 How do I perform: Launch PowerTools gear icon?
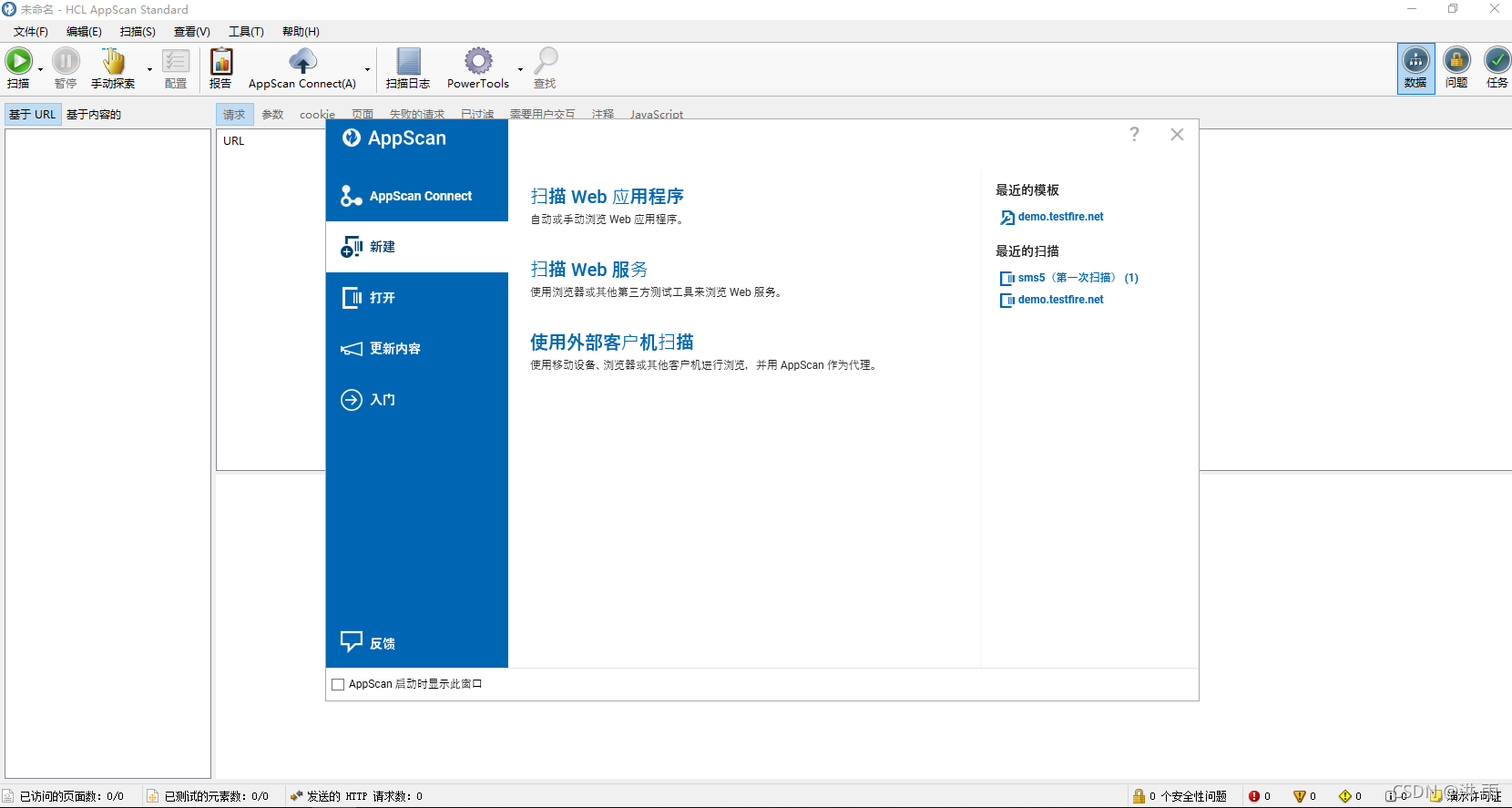click(x=478, y=61)
